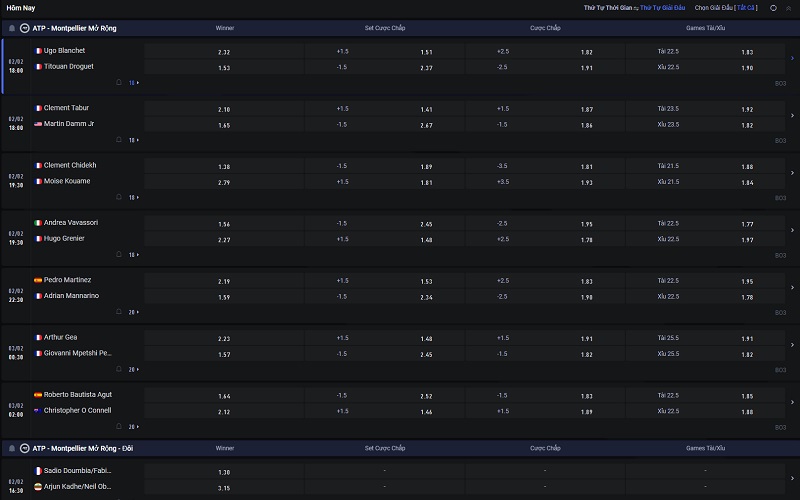
Task: Toggle bell for ATP Montpellier Mở Rộng league
Action: 12,29
